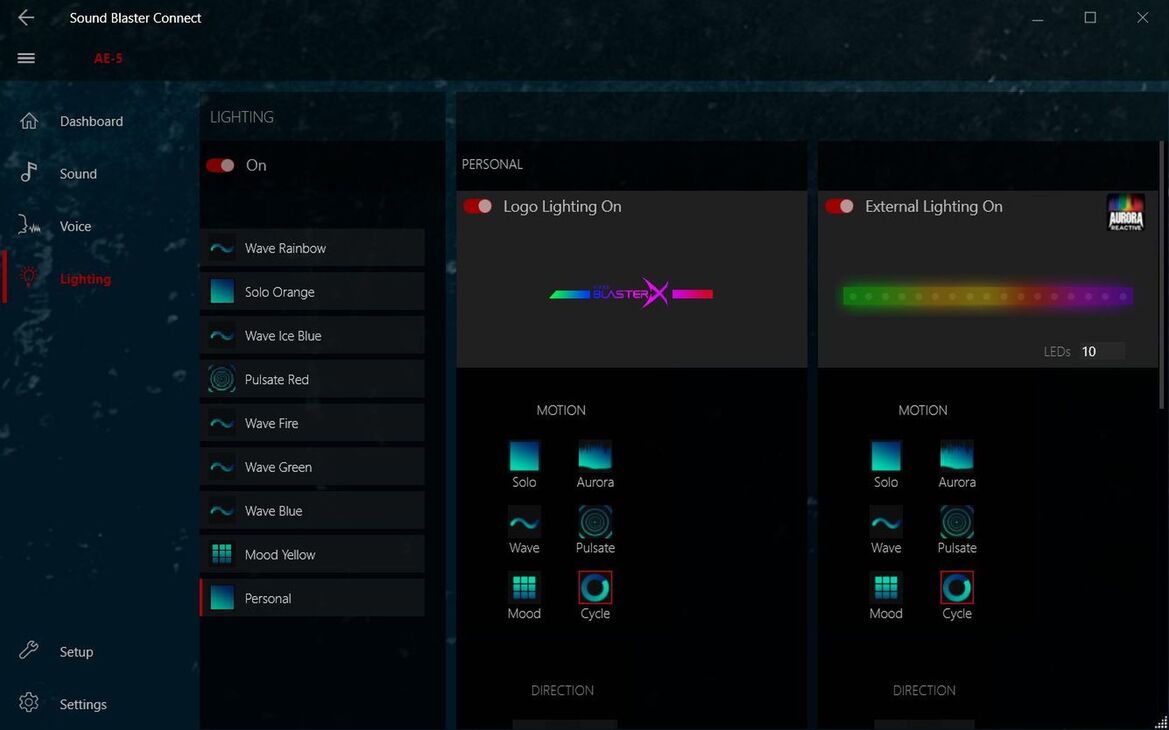Choose the Wave Ice Blue preset
Screen dimensions: 1169x730
pyautogui.click(x=312, y=336)
